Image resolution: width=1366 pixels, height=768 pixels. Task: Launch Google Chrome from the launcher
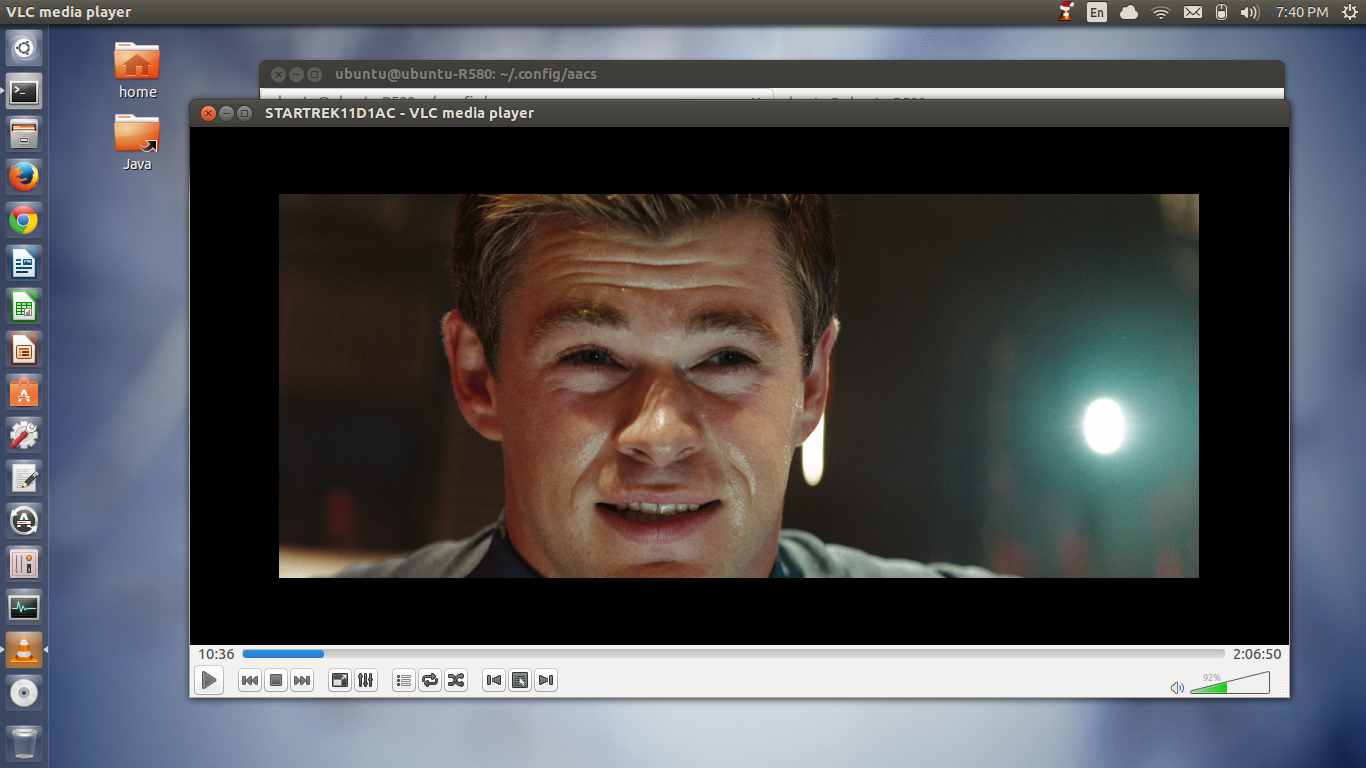(x=24, y=220)
